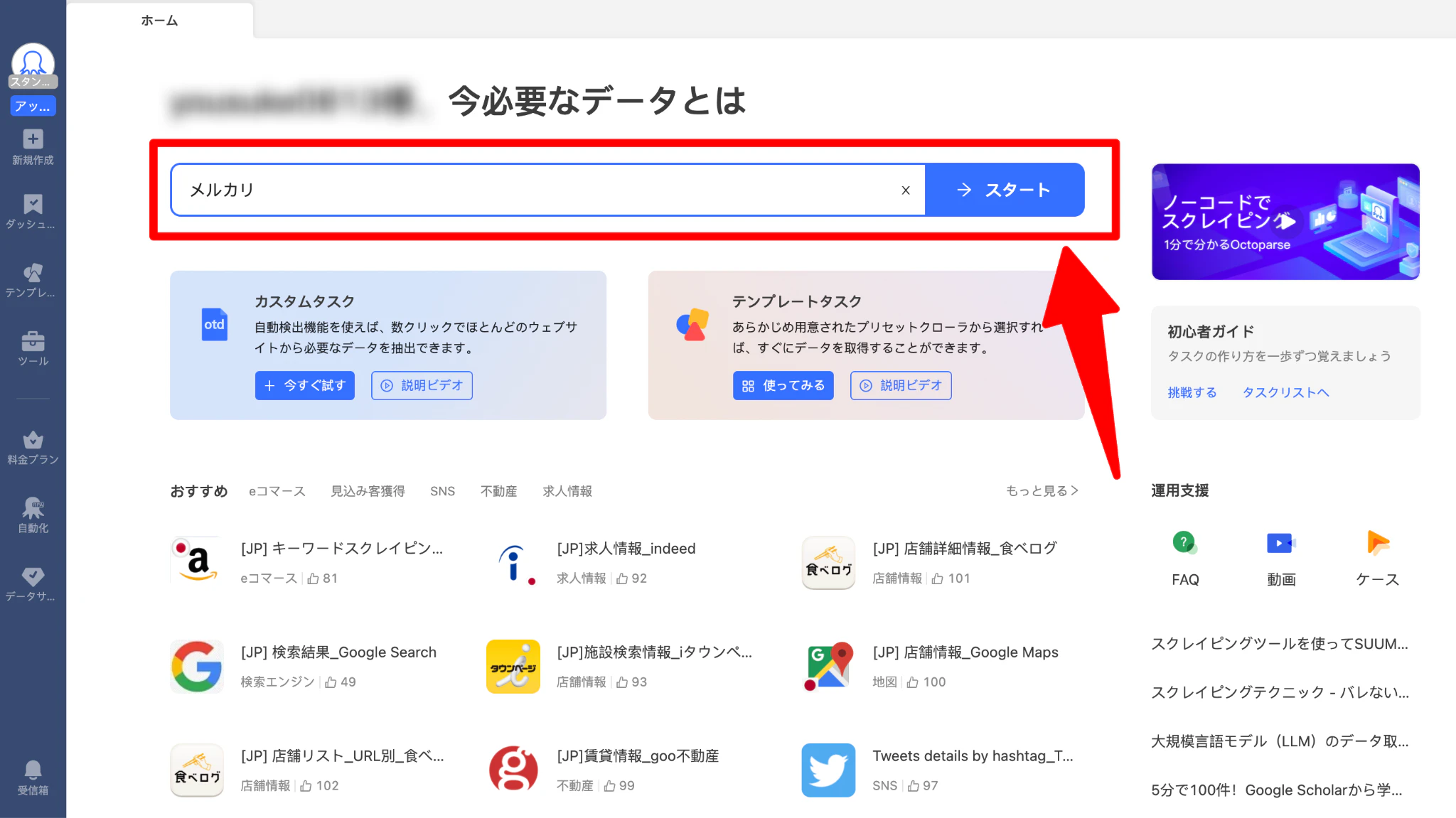The height and width of the screenshot is (818, 1456).
Task: Select the SNS category tab
Action: [442, 491]
